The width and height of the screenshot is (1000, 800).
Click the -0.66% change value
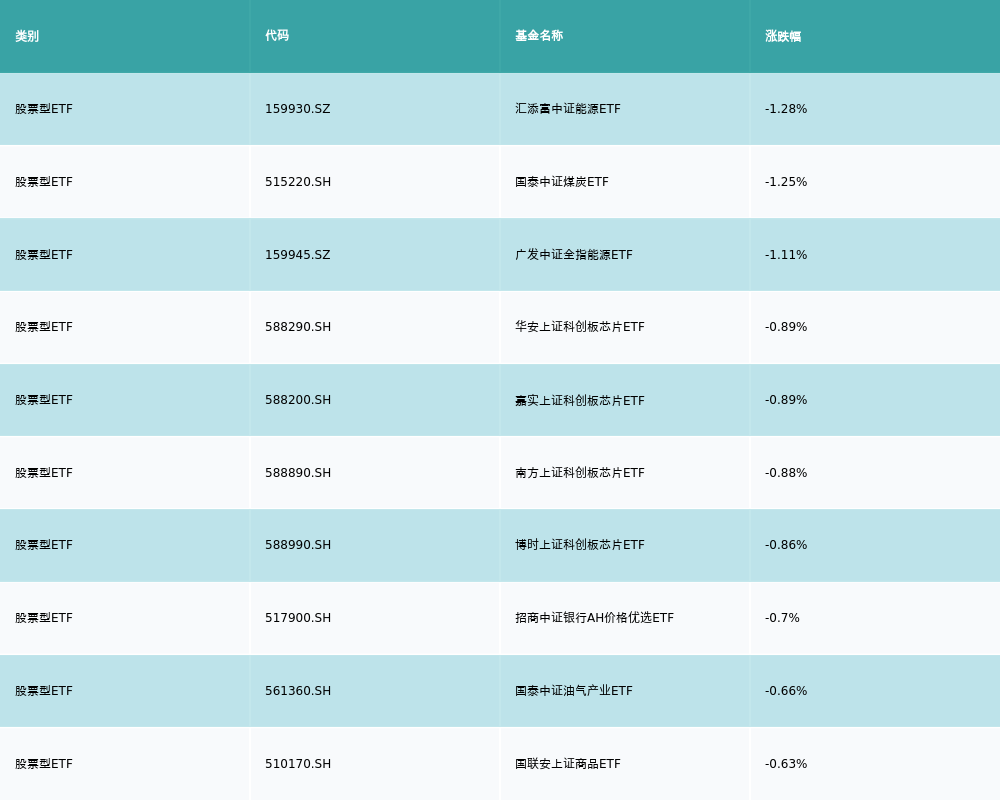point(786,692)
